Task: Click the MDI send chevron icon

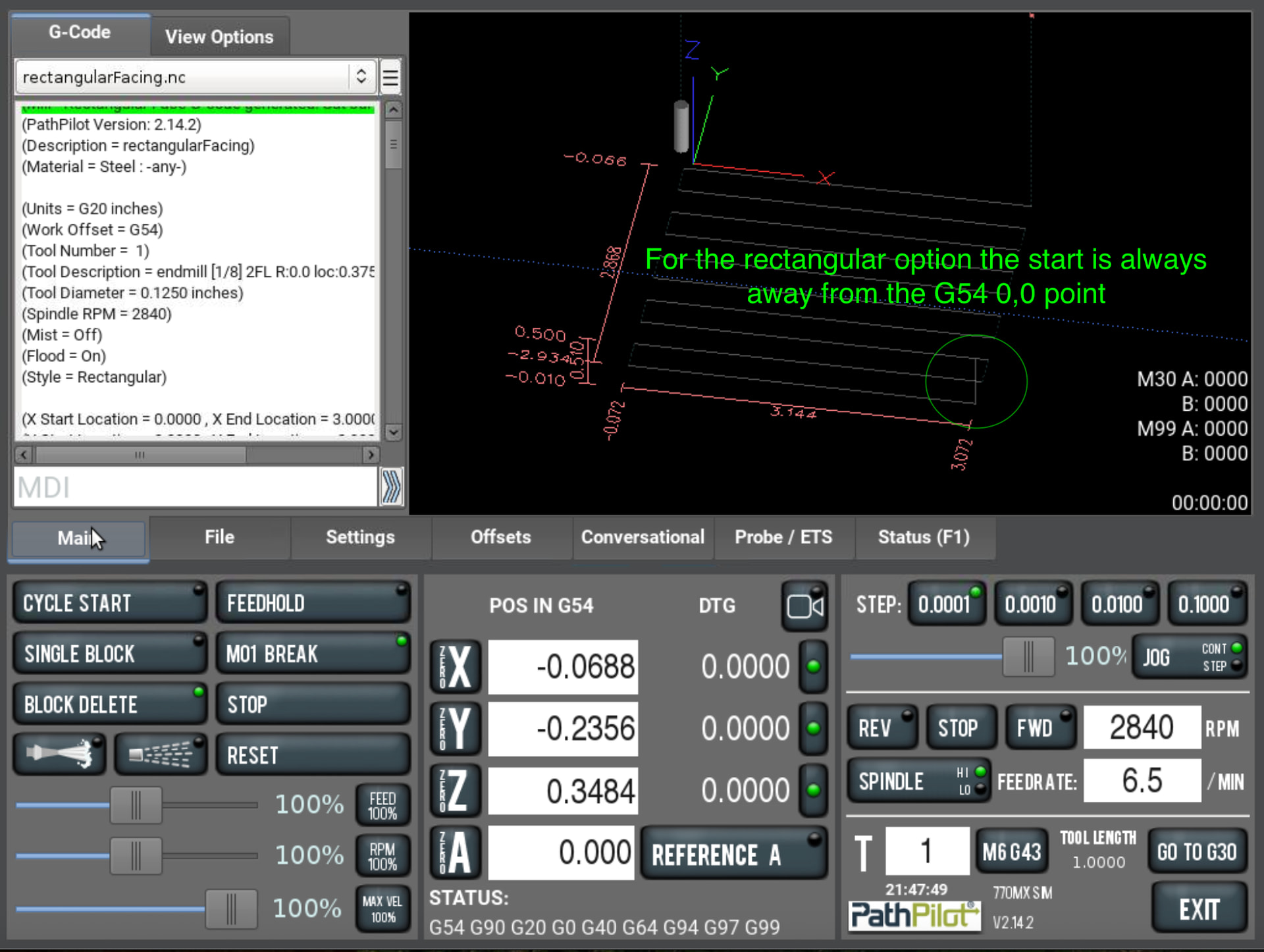Action: (x=391, y=487)
